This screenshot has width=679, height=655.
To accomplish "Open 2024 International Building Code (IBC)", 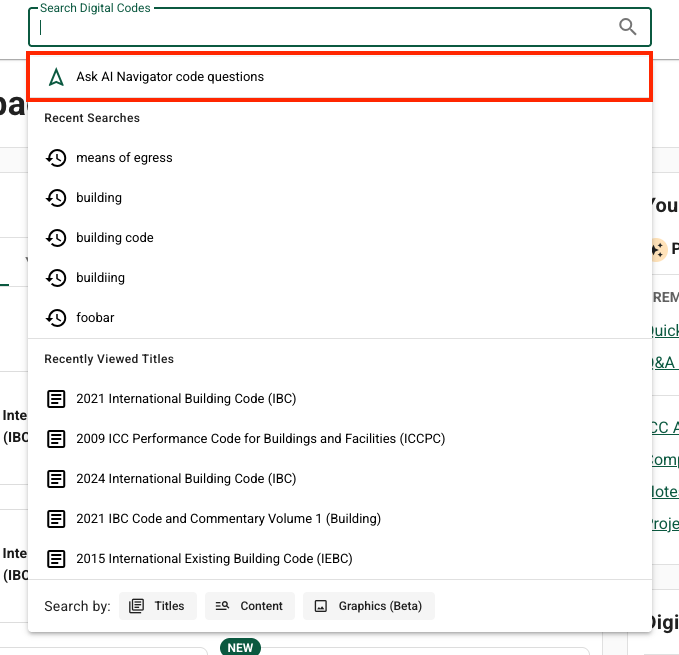I will click(340, 479).
